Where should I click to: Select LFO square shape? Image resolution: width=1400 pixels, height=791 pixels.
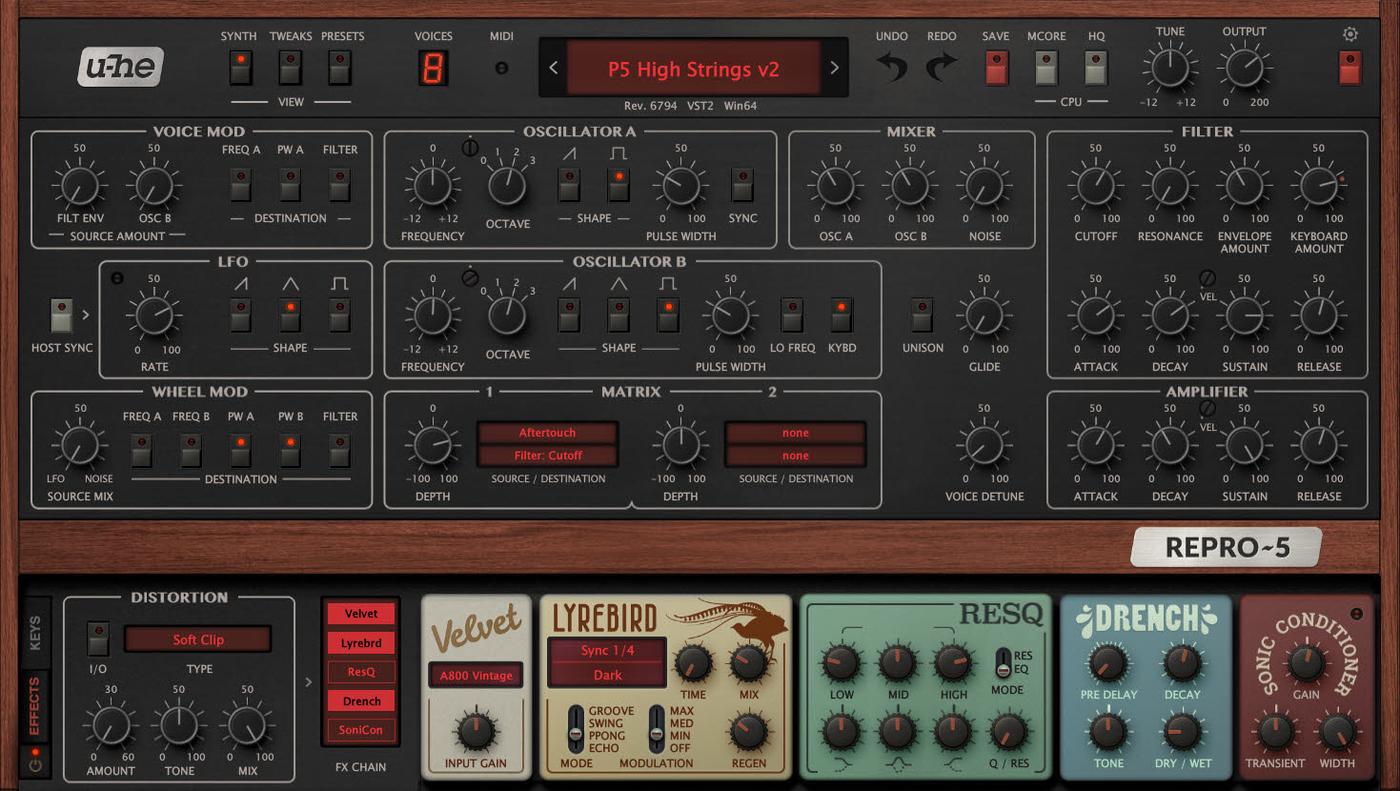tap(340, 314)
